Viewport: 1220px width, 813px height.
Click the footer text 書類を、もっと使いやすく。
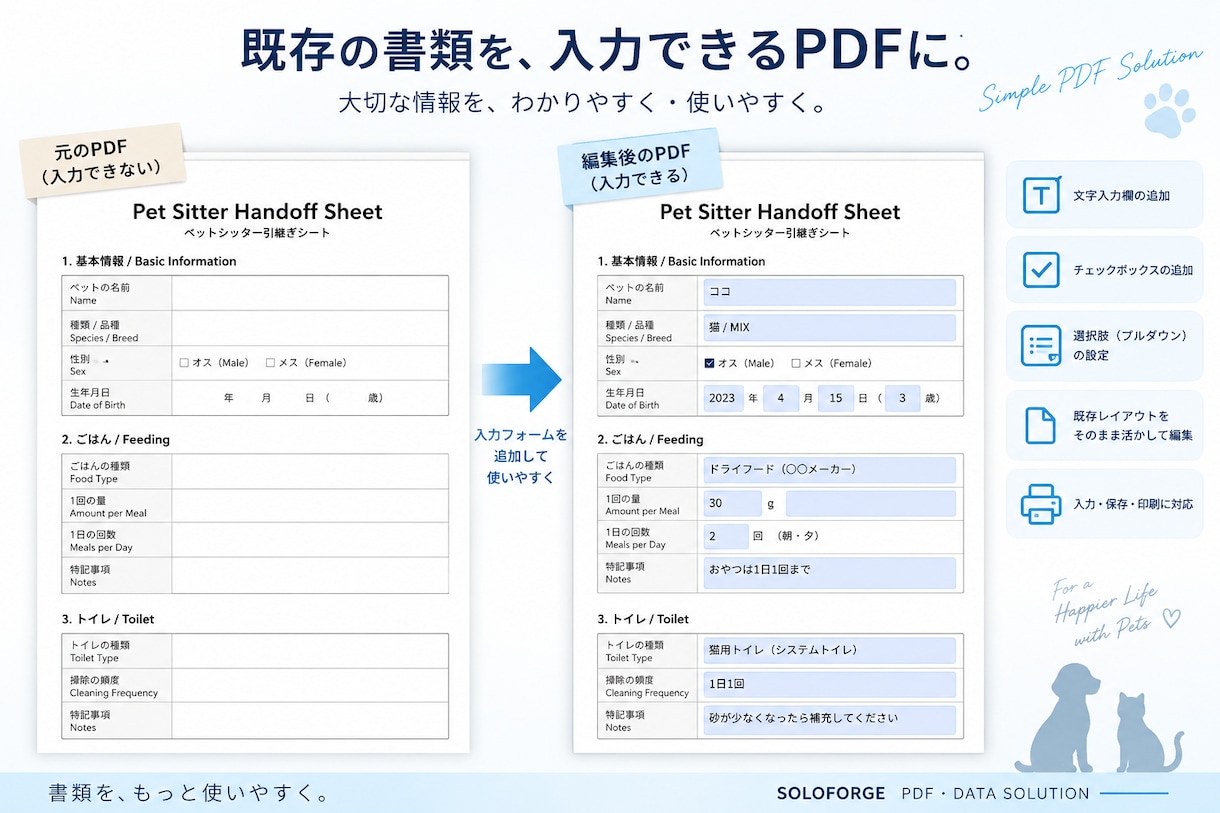click(189, 794)
